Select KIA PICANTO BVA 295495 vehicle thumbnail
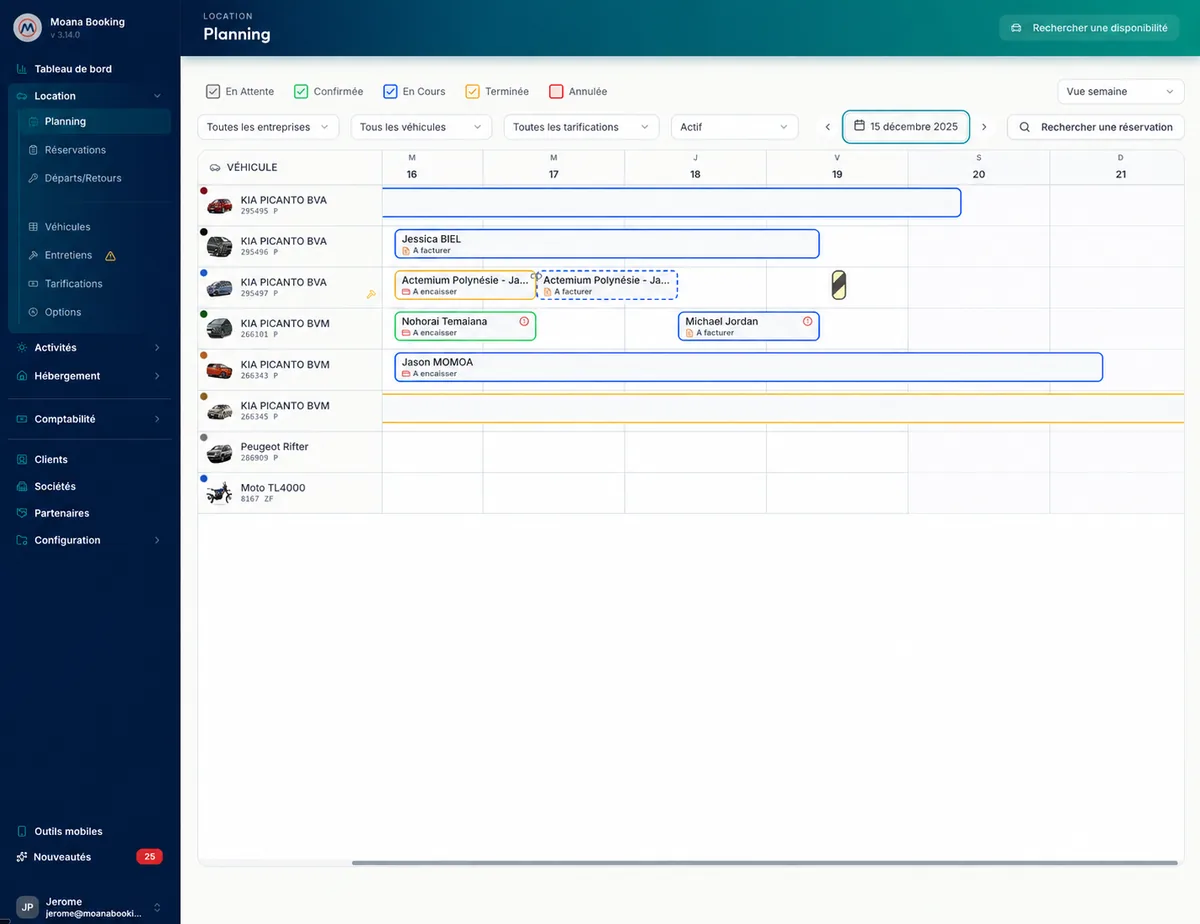 click(219, 206)
